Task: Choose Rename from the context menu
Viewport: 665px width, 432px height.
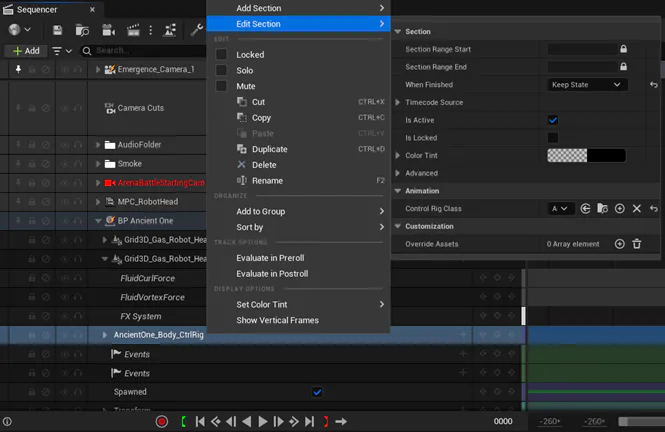Action: [x=298, y=181]
